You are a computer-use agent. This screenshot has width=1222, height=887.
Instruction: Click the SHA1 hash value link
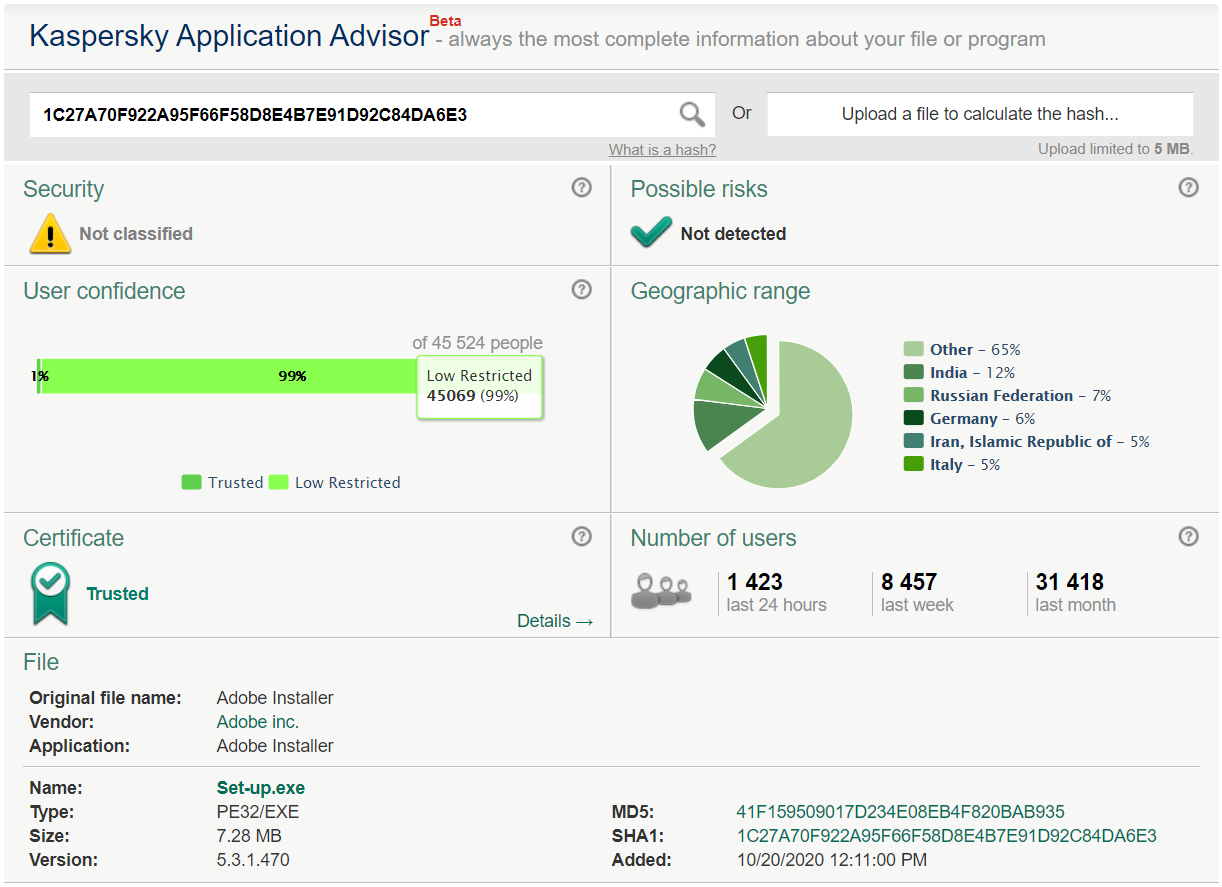point(946,836)
